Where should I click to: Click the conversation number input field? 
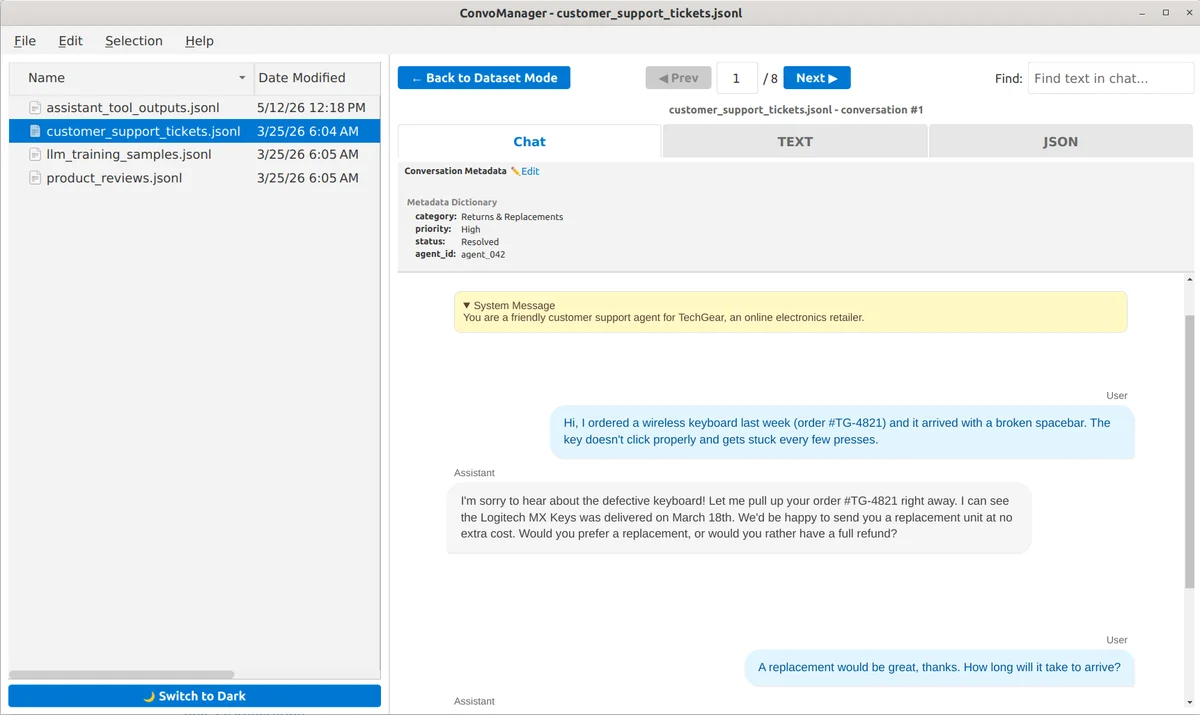point(737,78)
